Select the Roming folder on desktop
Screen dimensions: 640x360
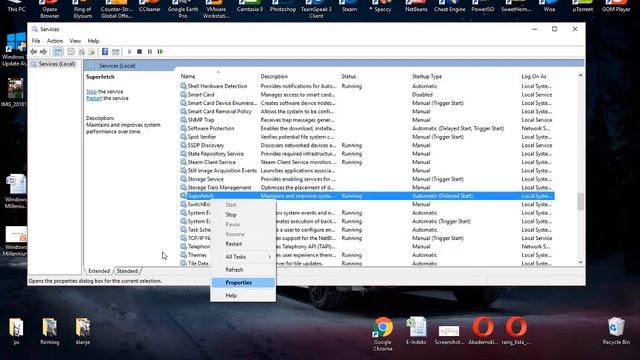[49, 331]
